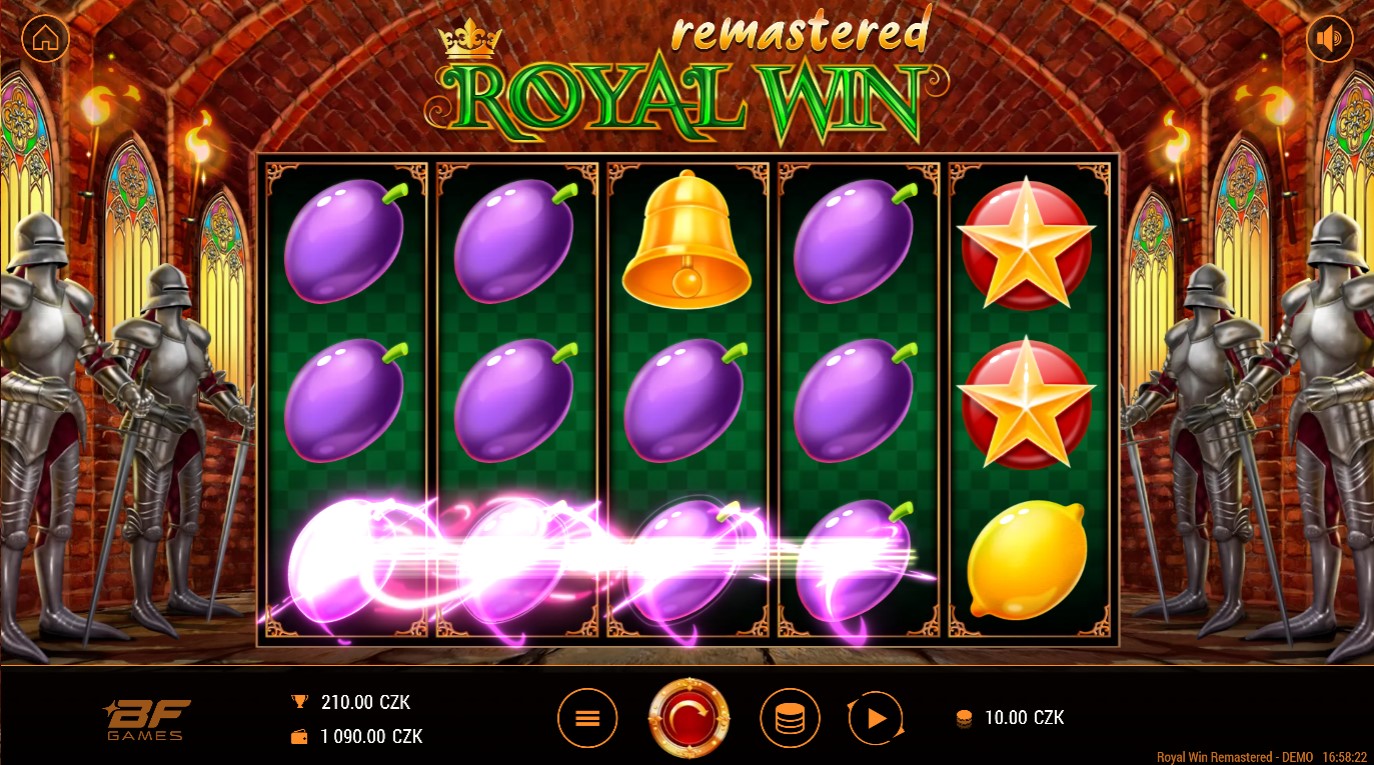The height and width of the screenshot is (765, 1374).
Task: Click the yellow lemon symbol
Action: 1027,559
